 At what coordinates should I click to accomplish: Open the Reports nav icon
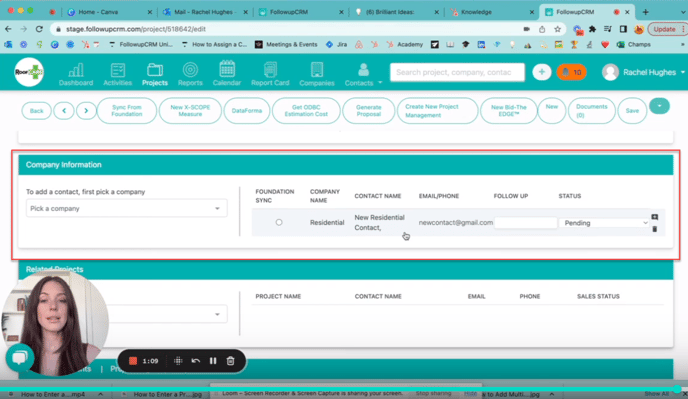tap(190, 74)
